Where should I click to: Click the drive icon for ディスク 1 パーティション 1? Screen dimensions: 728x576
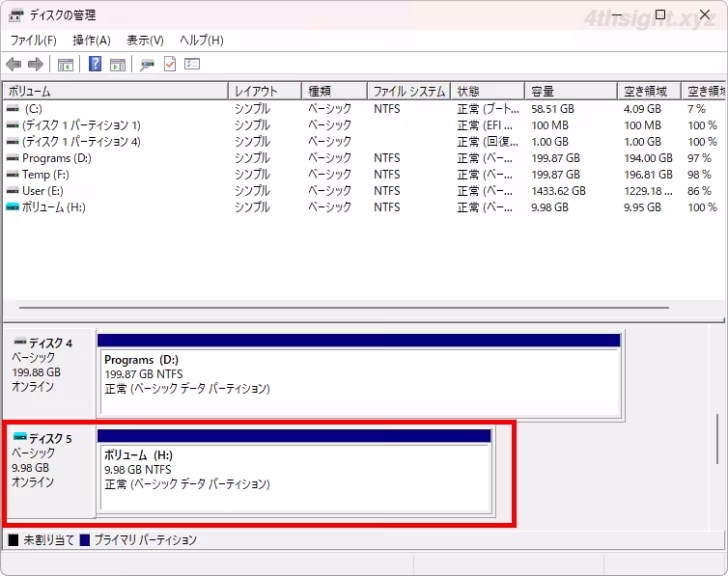pyautogui.click(x=13, y=125)
